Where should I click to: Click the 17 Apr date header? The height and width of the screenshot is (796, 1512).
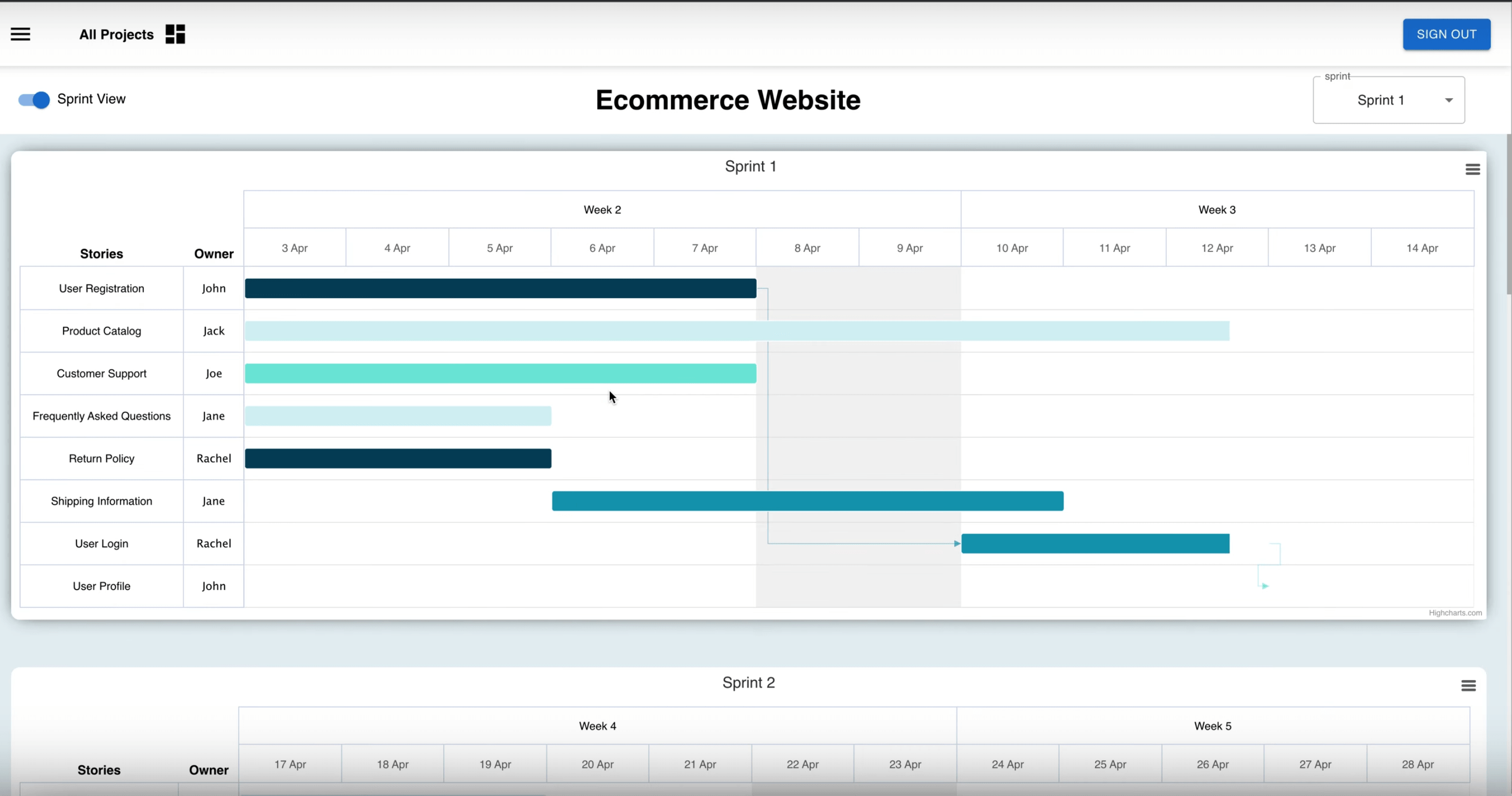tap(290, 764)
